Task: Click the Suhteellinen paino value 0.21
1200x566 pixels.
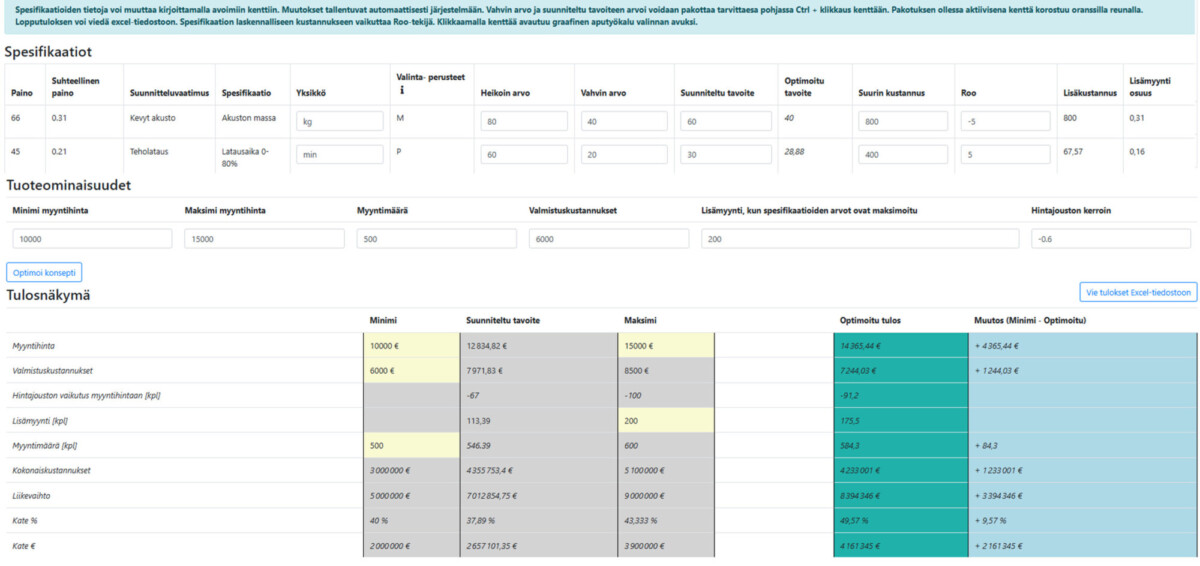Action: point(59,152)
